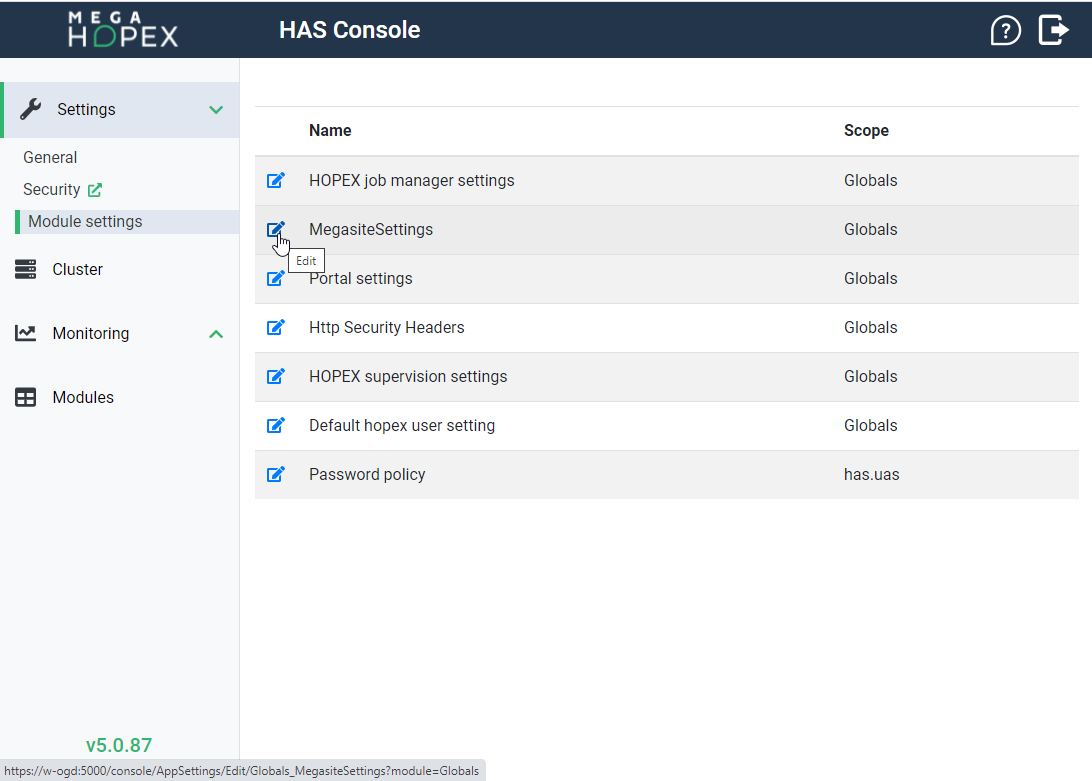This screenshot has width=1092, height=781.
Task: Select Module settings submenu item
Action: pos(85,222)
